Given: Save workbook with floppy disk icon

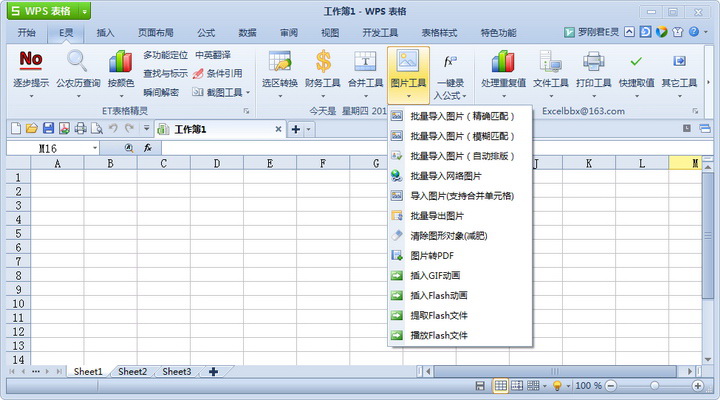Looking at the screenshot, I should (48, 129).
